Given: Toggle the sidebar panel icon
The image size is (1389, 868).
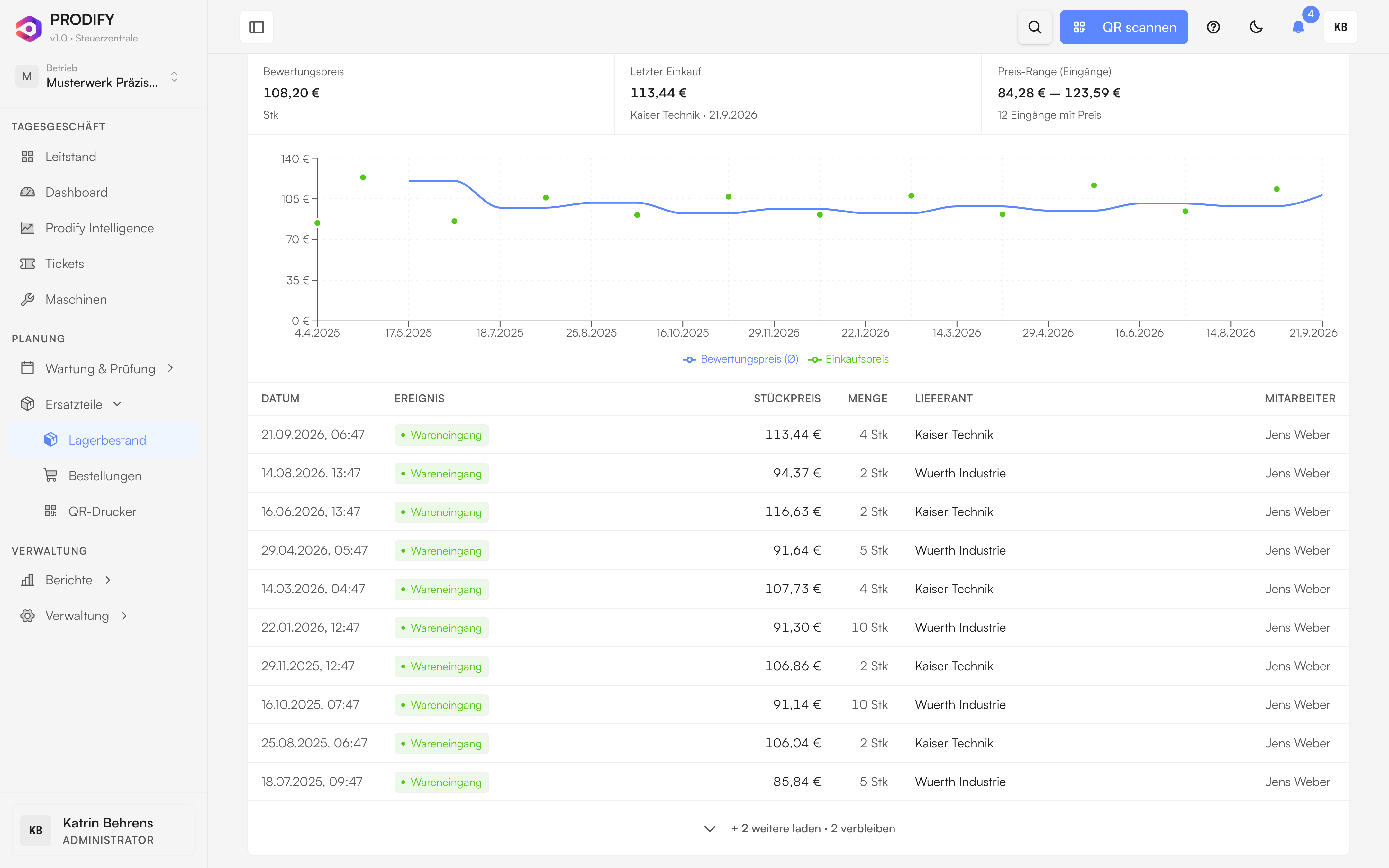Looking at the screenshot, I should tap(257, 27).
